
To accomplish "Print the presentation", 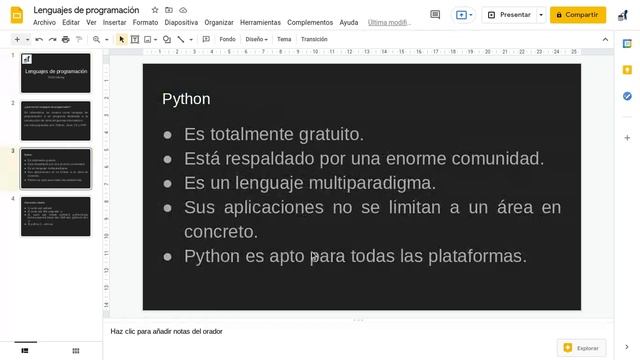I will (66, 39).
